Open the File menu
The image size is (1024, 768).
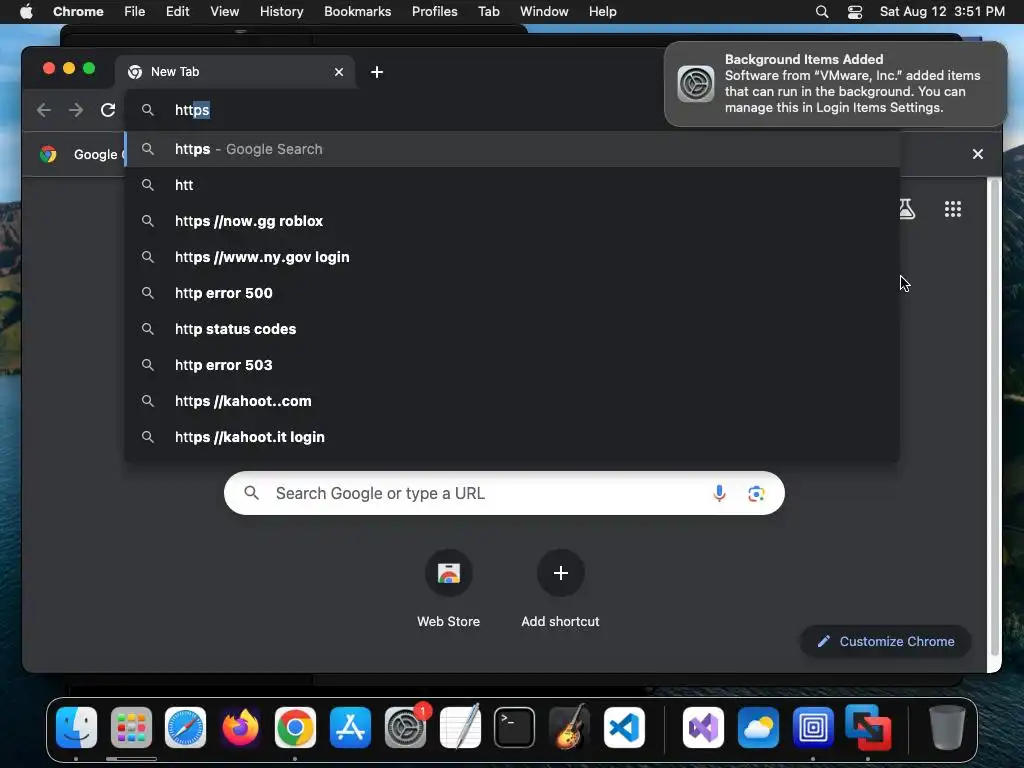point(135,12)
